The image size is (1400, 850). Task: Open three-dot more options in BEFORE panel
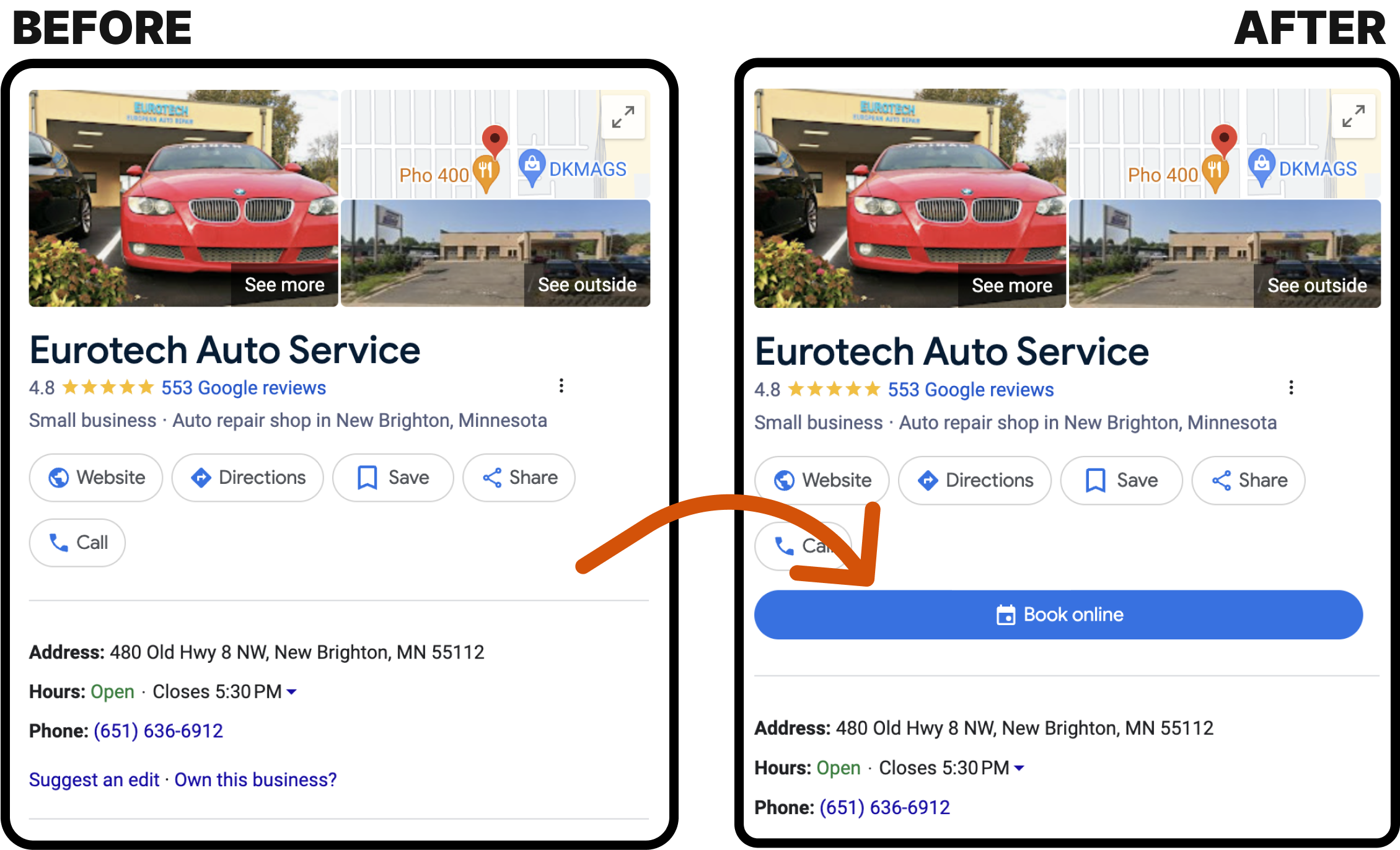click(561, 386)
